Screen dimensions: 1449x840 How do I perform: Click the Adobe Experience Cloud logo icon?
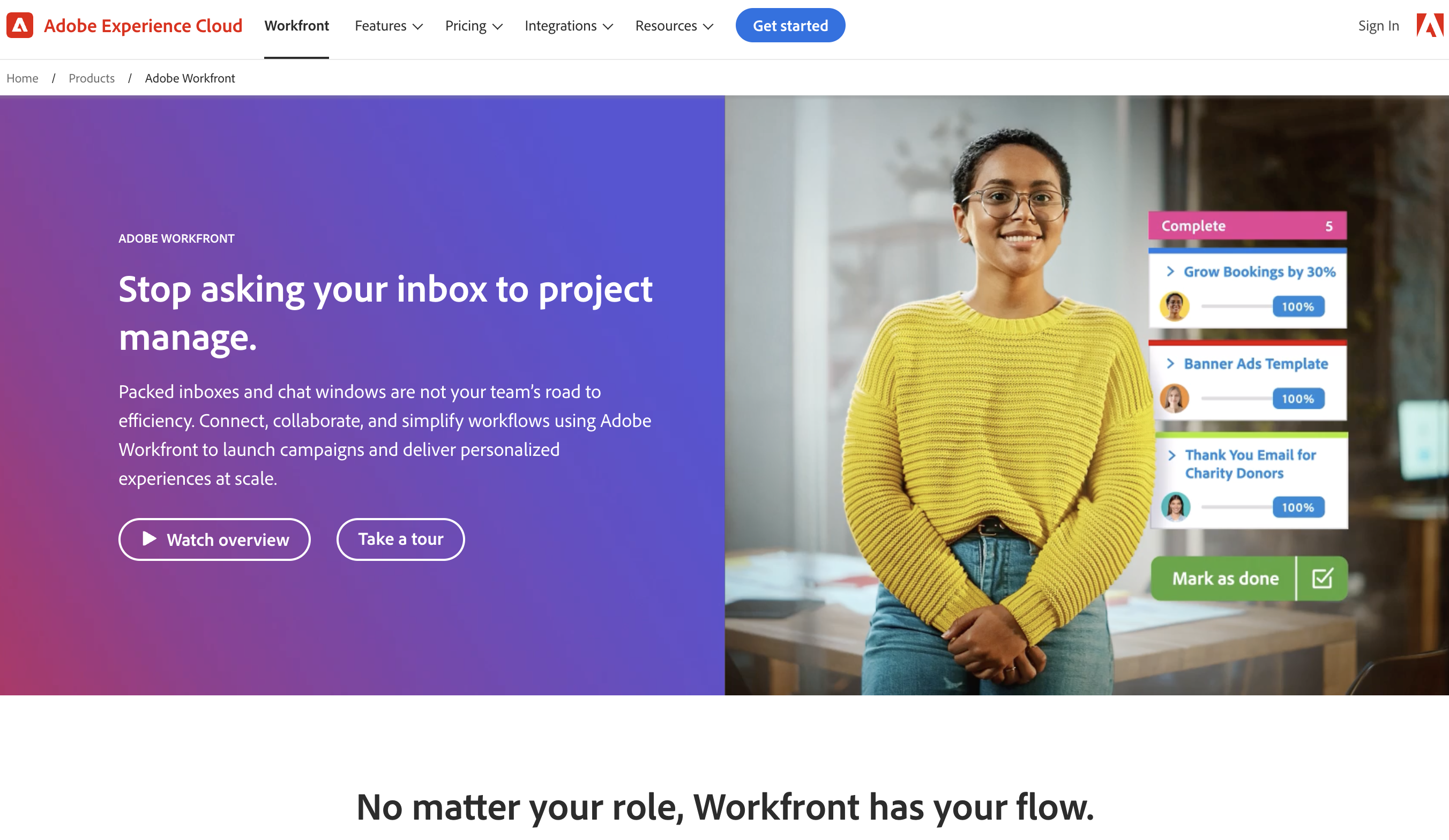20,25
